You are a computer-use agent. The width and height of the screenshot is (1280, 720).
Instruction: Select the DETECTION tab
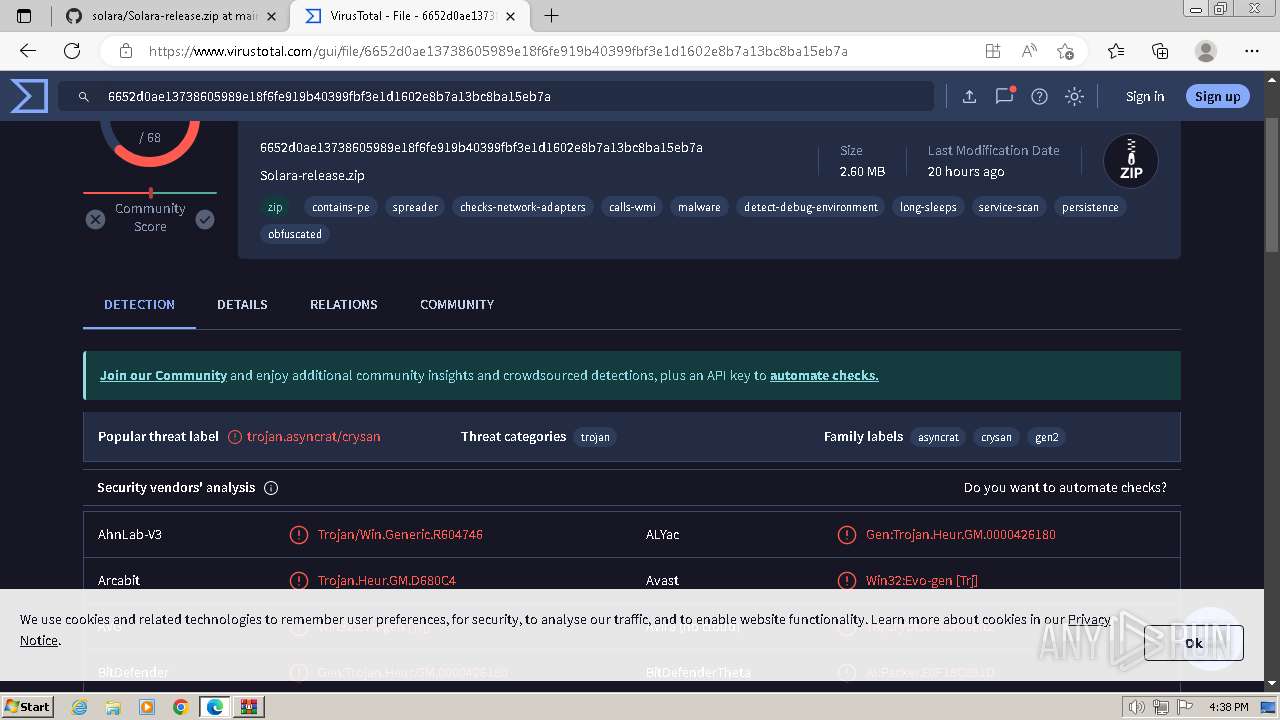click(139, 304)
